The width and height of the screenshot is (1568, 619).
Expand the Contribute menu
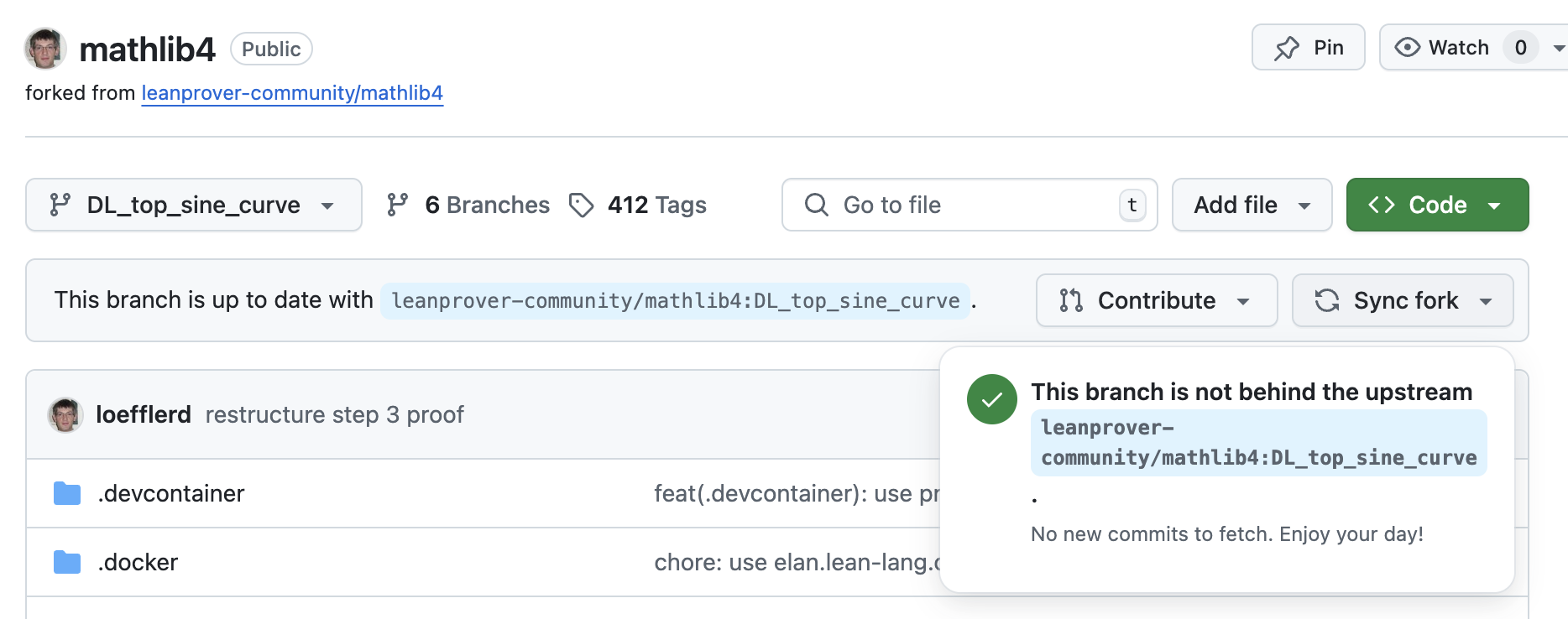pos(1156,300)
